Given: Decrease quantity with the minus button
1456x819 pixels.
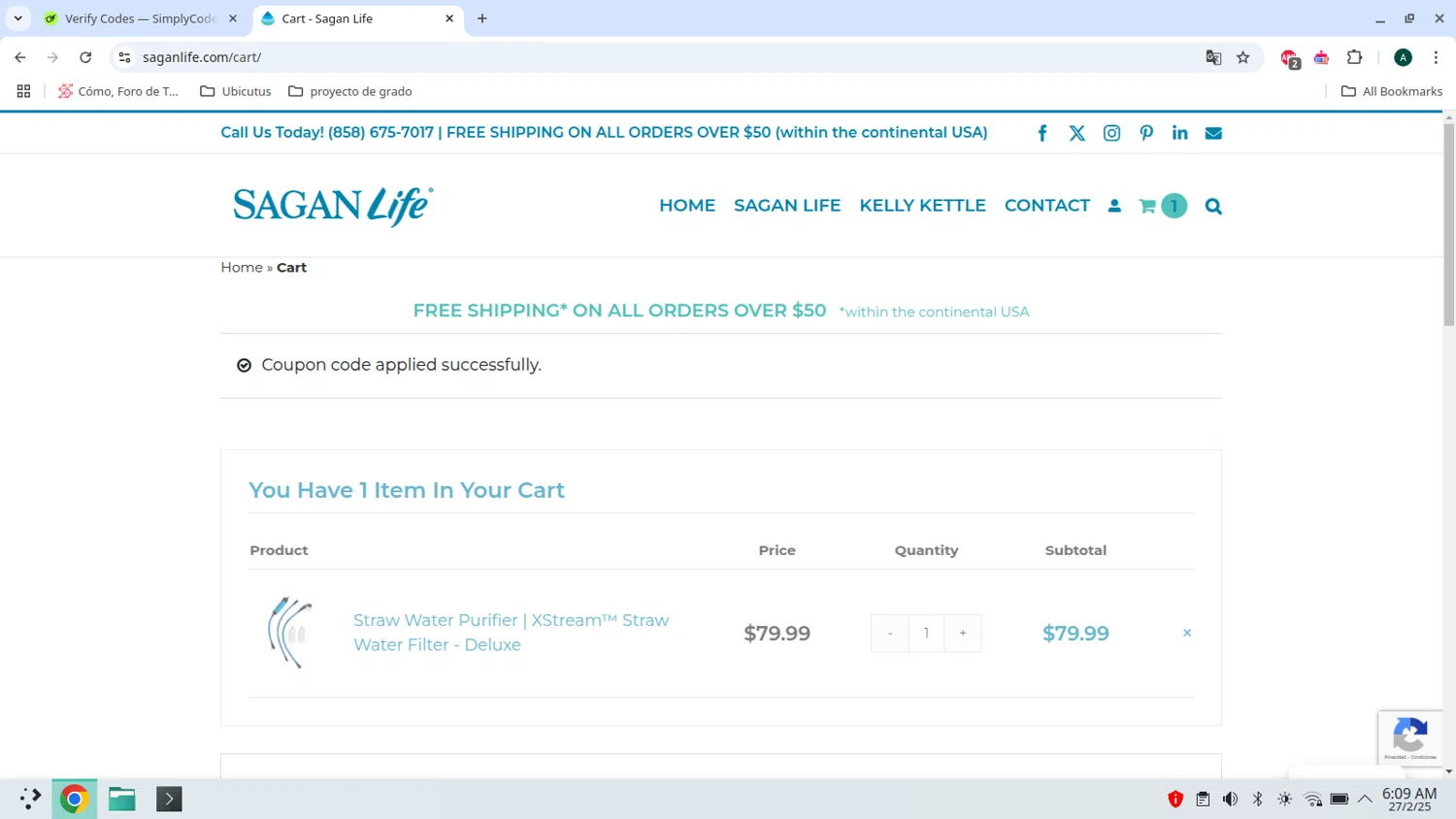Looking at the screenshot, I should (x=889, y=633).
